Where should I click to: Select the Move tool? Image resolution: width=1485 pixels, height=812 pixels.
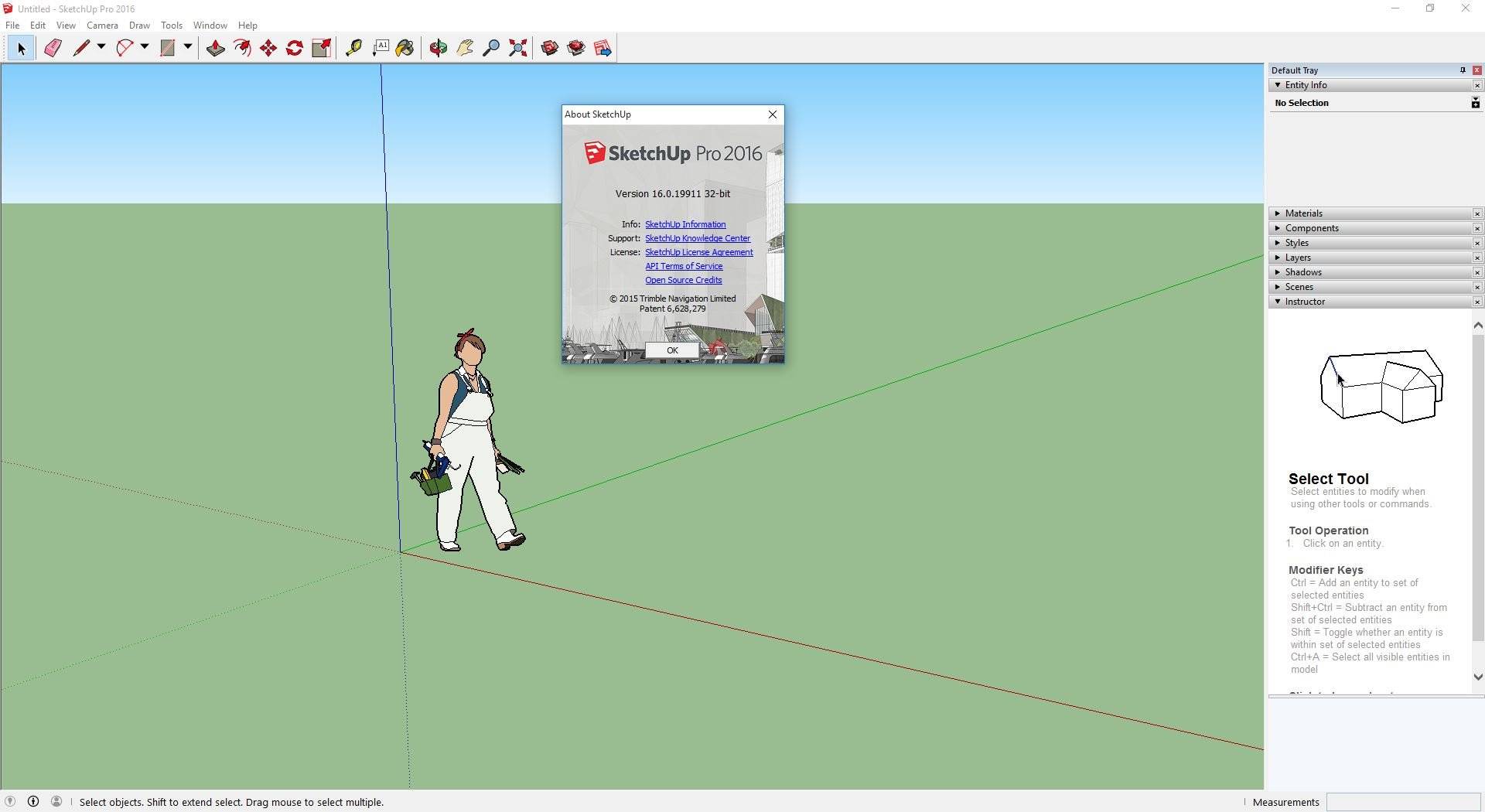click(268, 48)
